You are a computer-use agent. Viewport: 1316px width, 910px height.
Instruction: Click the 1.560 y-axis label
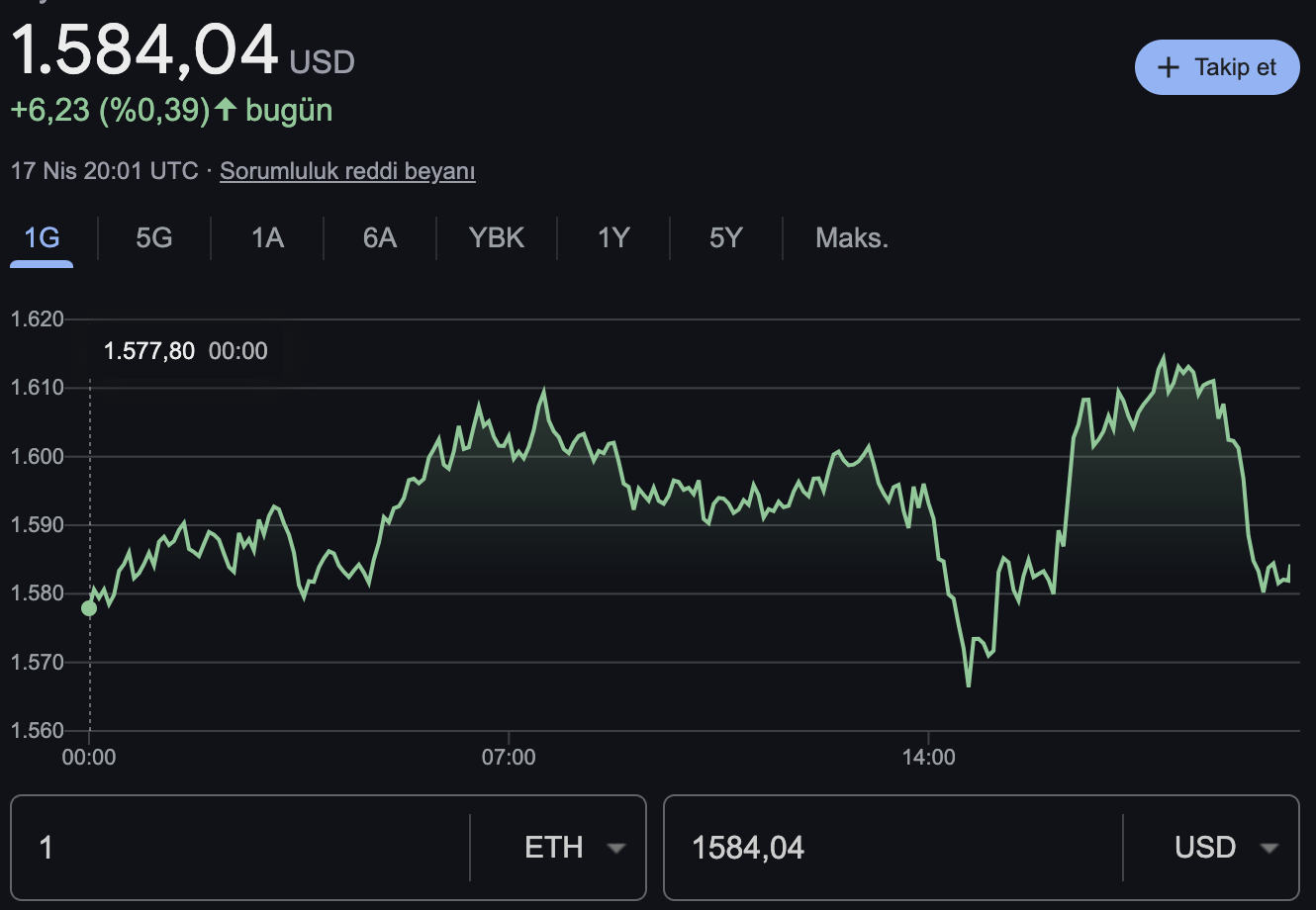37,730
